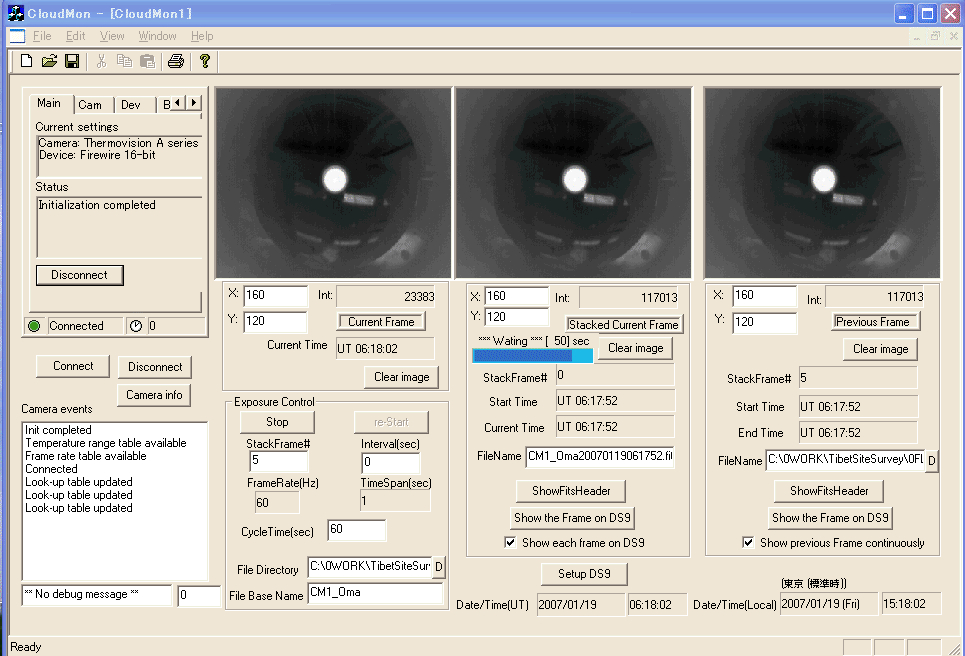Viewport: 965px width, 656px height.
Task: Click the Copy toolbar icon
Action: pyautogui.click(x=124, y=61)
